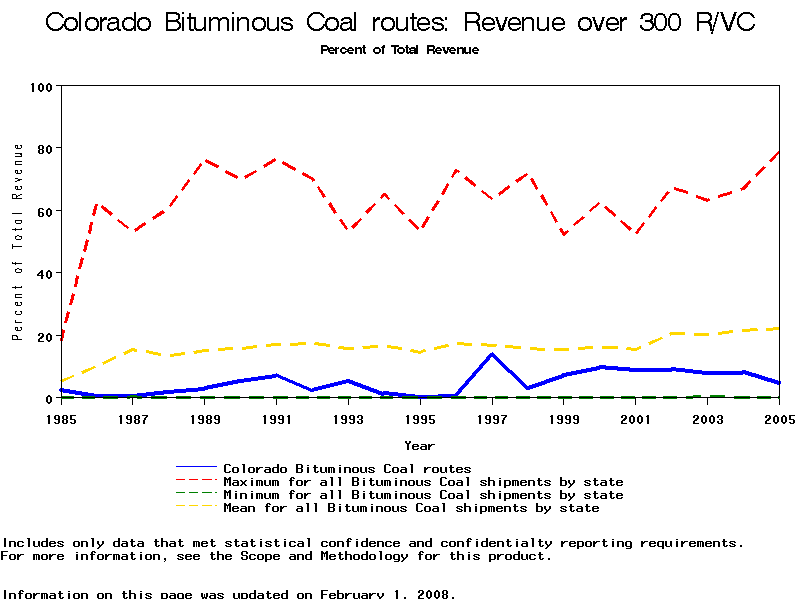Select the 'Colorado Bituminous Coal routes' legend label
800x600 pixels.
(347, 468)
